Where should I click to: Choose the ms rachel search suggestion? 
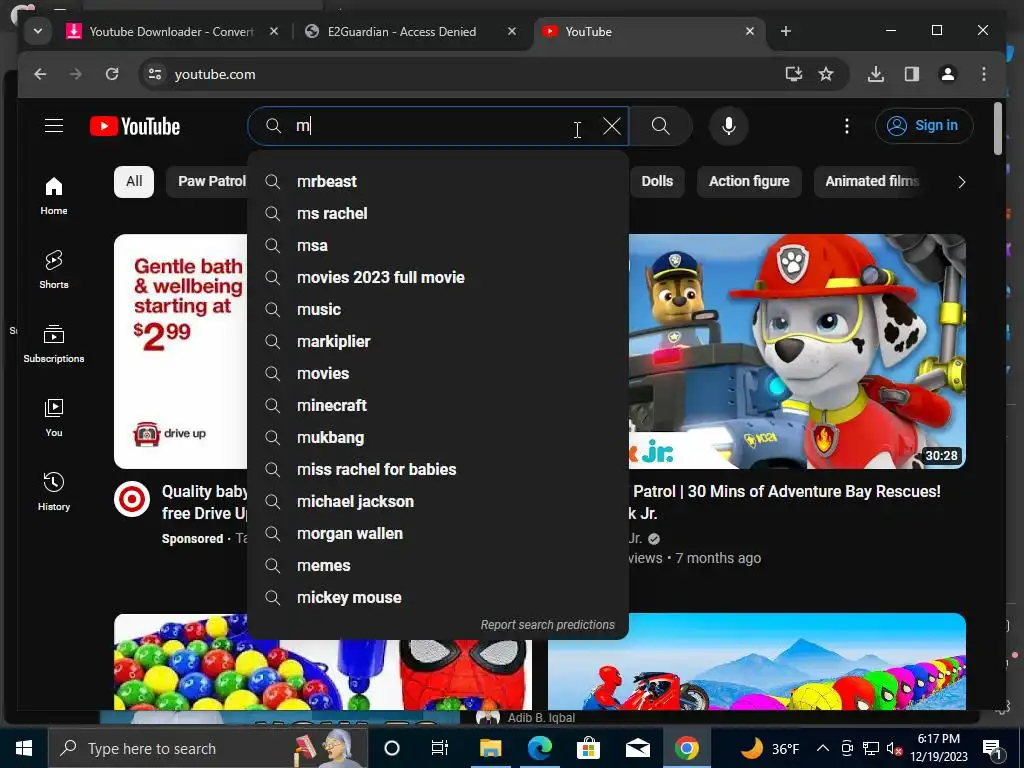point(438,214)
